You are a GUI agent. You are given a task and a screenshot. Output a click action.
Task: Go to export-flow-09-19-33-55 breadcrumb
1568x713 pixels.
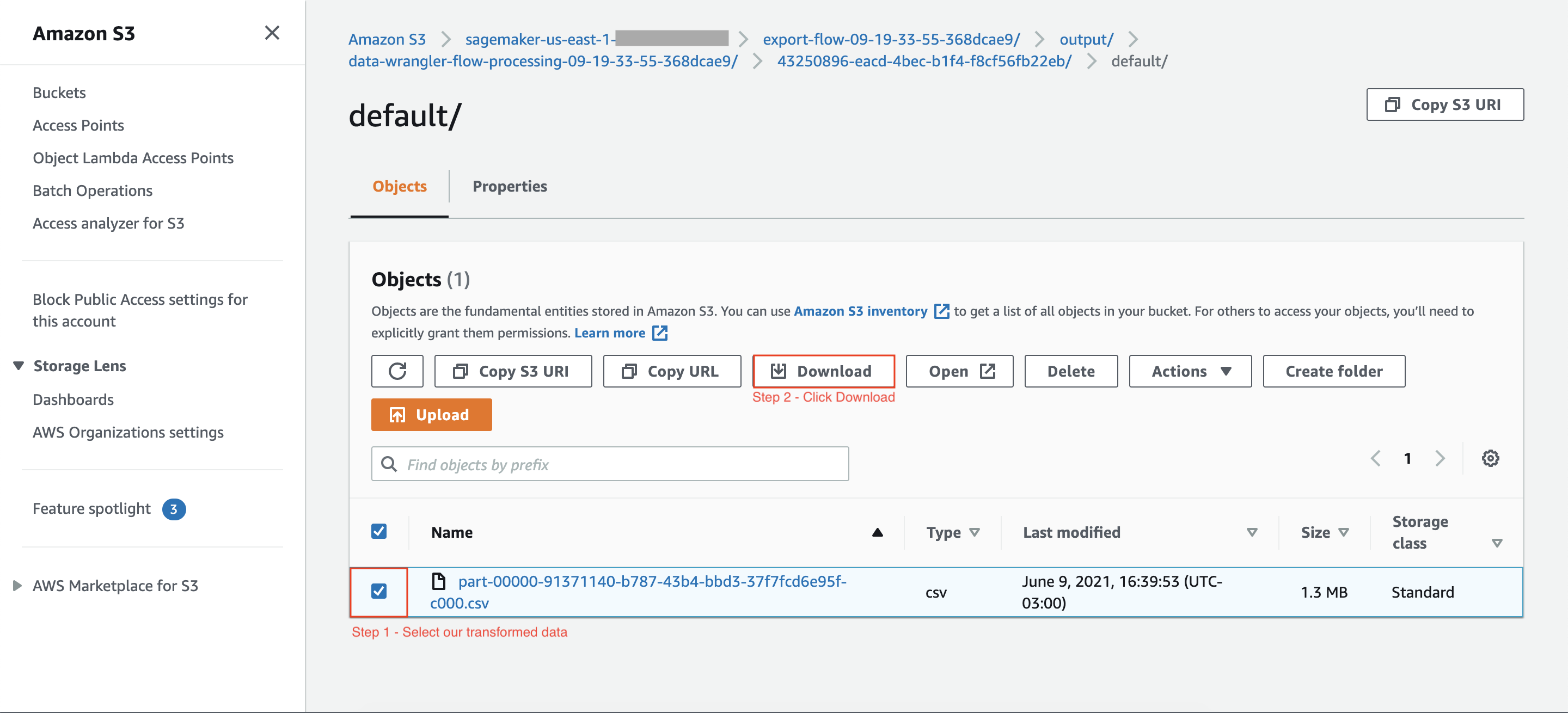[891, 39]
